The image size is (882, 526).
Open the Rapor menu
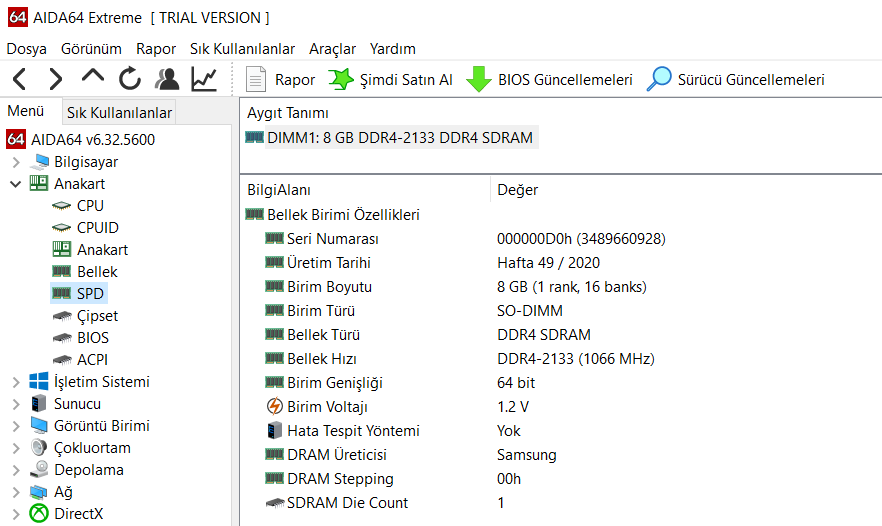point(156,49)
